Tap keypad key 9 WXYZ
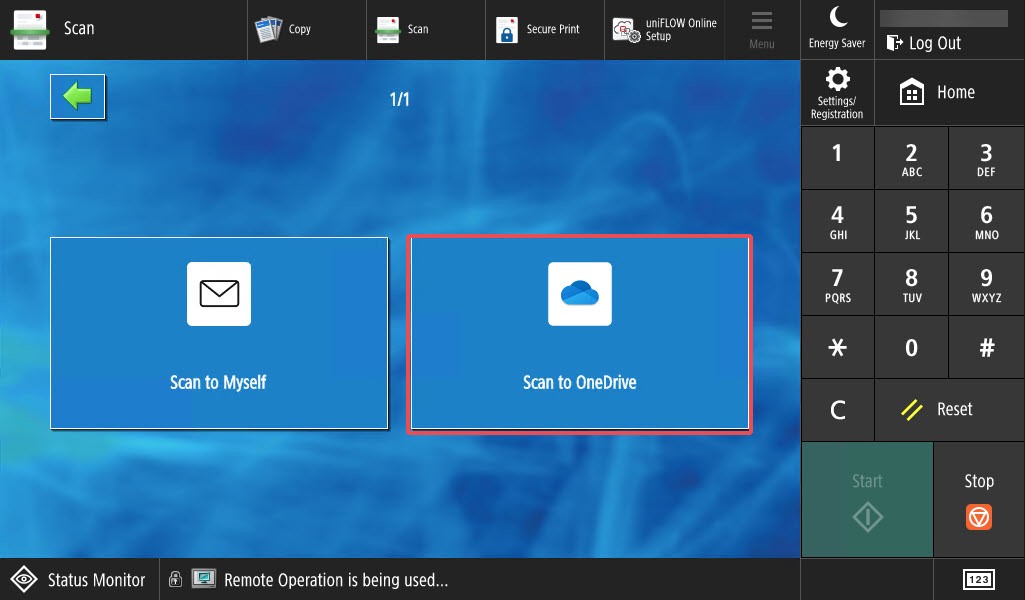Screen dimensions: 1025x600 [x=986, y=284]
